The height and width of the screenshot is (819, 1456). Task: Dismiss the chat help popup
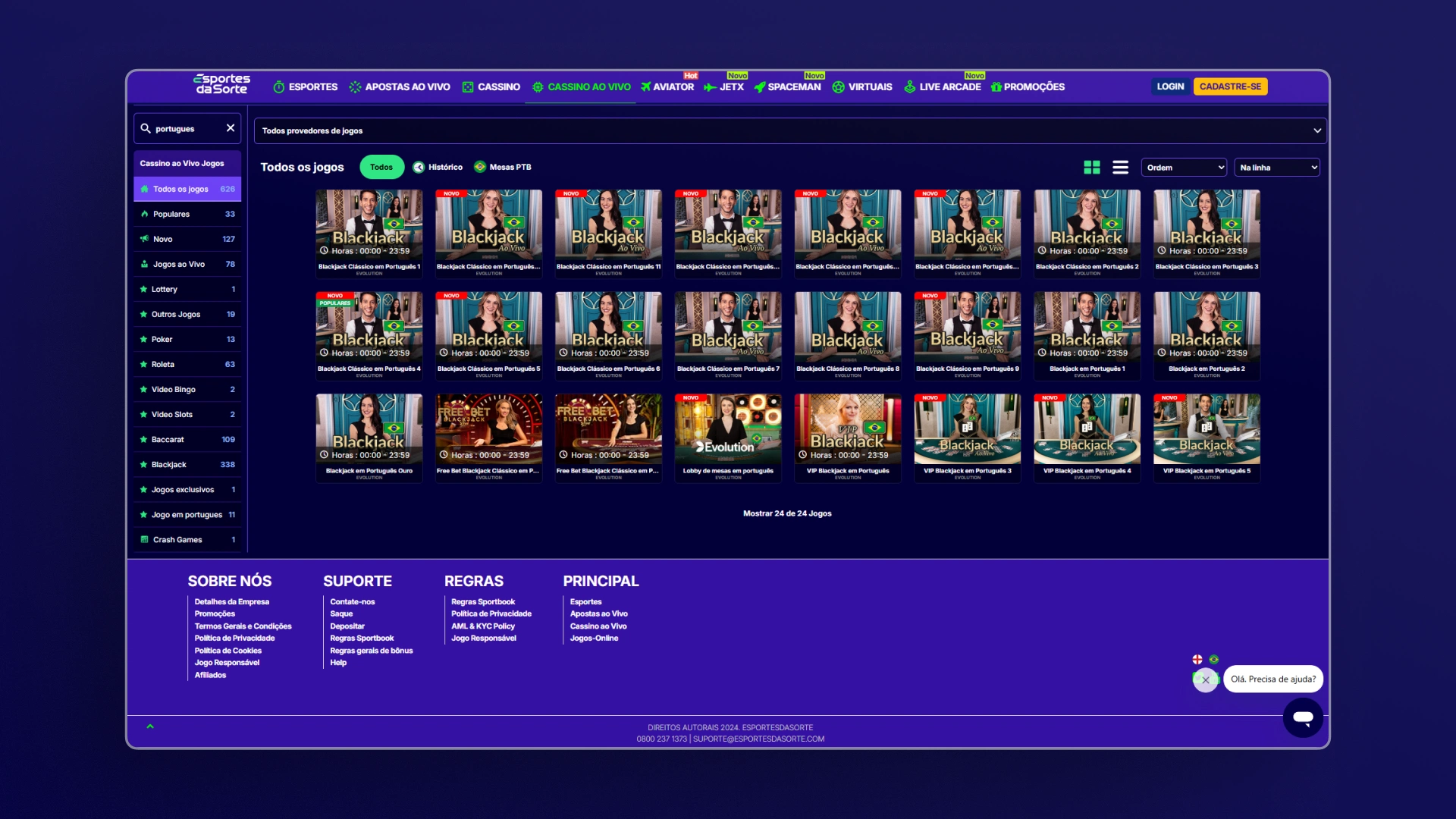click(1205, 680)
